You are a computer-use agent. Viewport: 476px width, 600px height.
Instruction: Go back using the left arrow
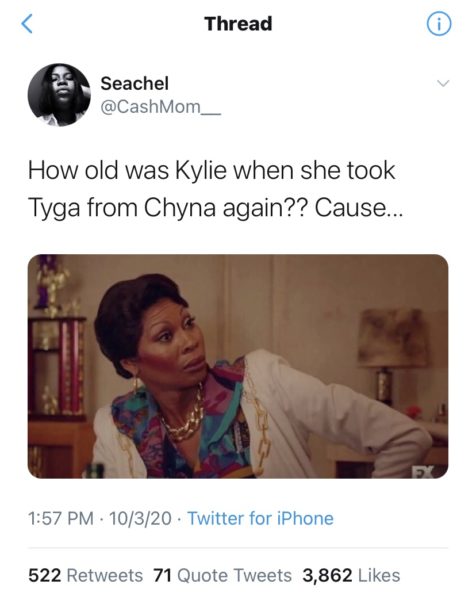click(x=26, y=24)
